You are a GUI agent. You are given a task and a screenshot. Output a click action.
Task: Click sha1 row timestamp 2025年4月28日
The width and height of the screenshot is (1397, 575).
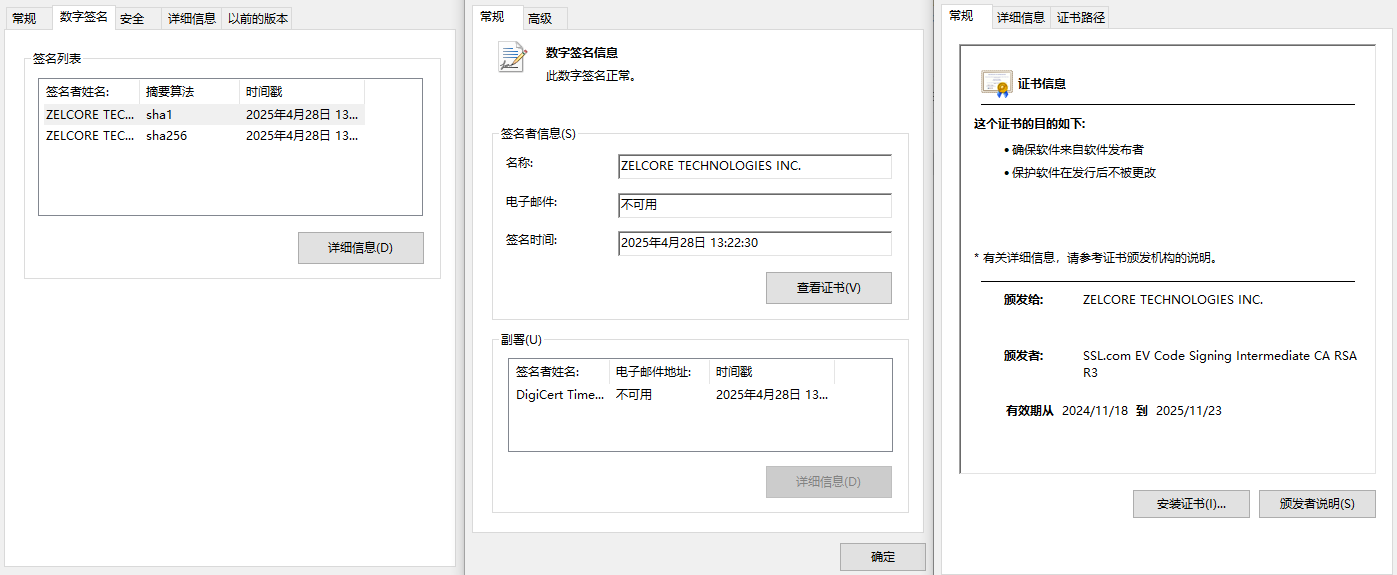pyautogui.click(x=302, y=115)
